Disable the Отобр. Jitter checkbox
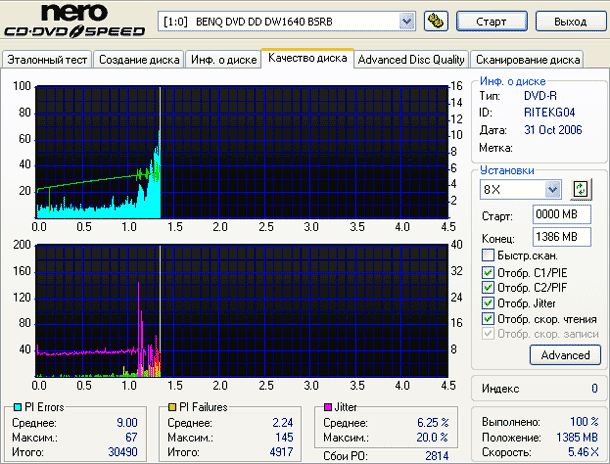Image resolution: width=610 pixels, height=464 pixels. [488, 303]
